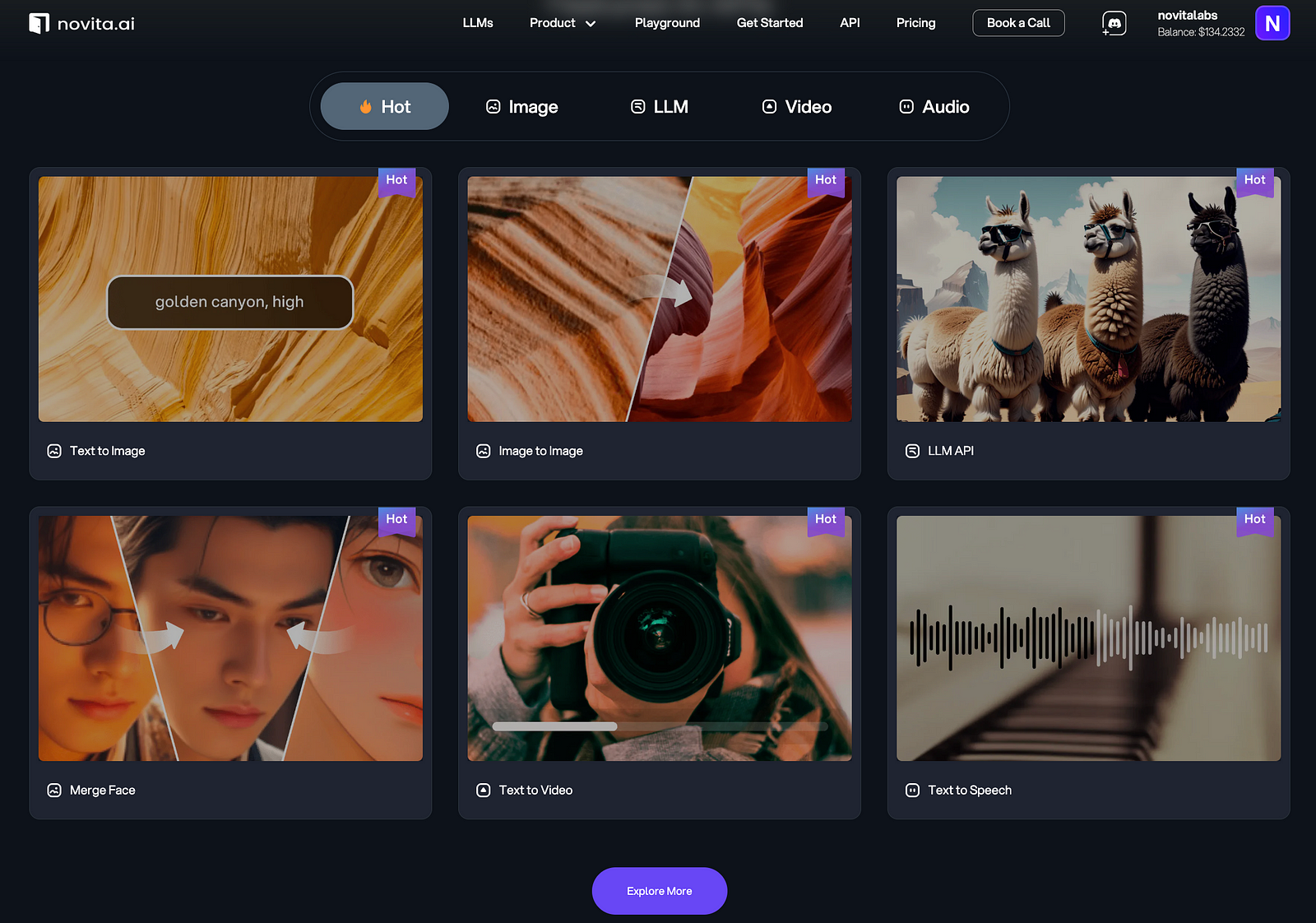This screenshot has width=1316, height=923.
Task: Click the video progress bar on camera thumbnail
Action: click(x=660, y=726)
